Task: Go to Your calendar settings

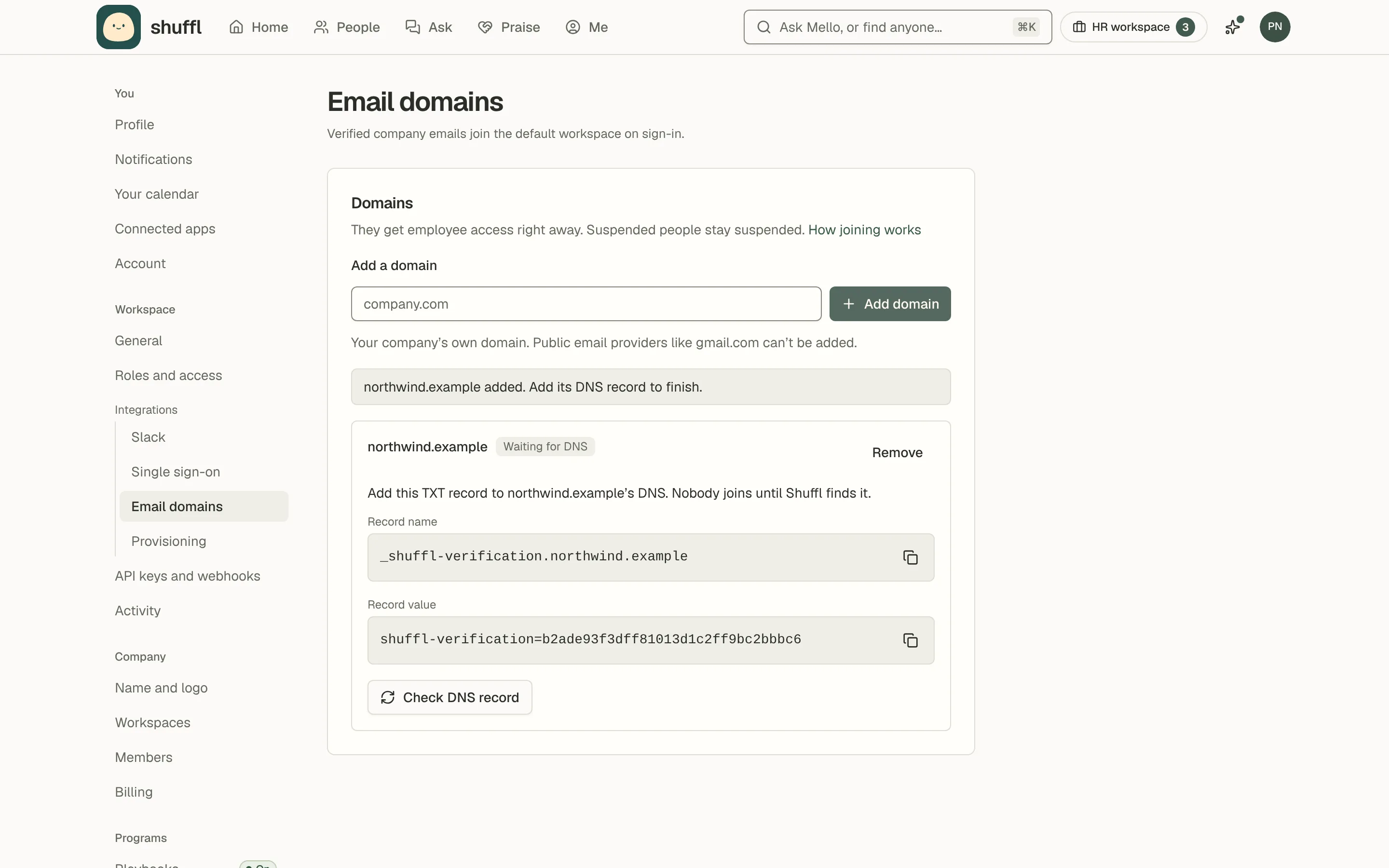Action: point(157,194)
